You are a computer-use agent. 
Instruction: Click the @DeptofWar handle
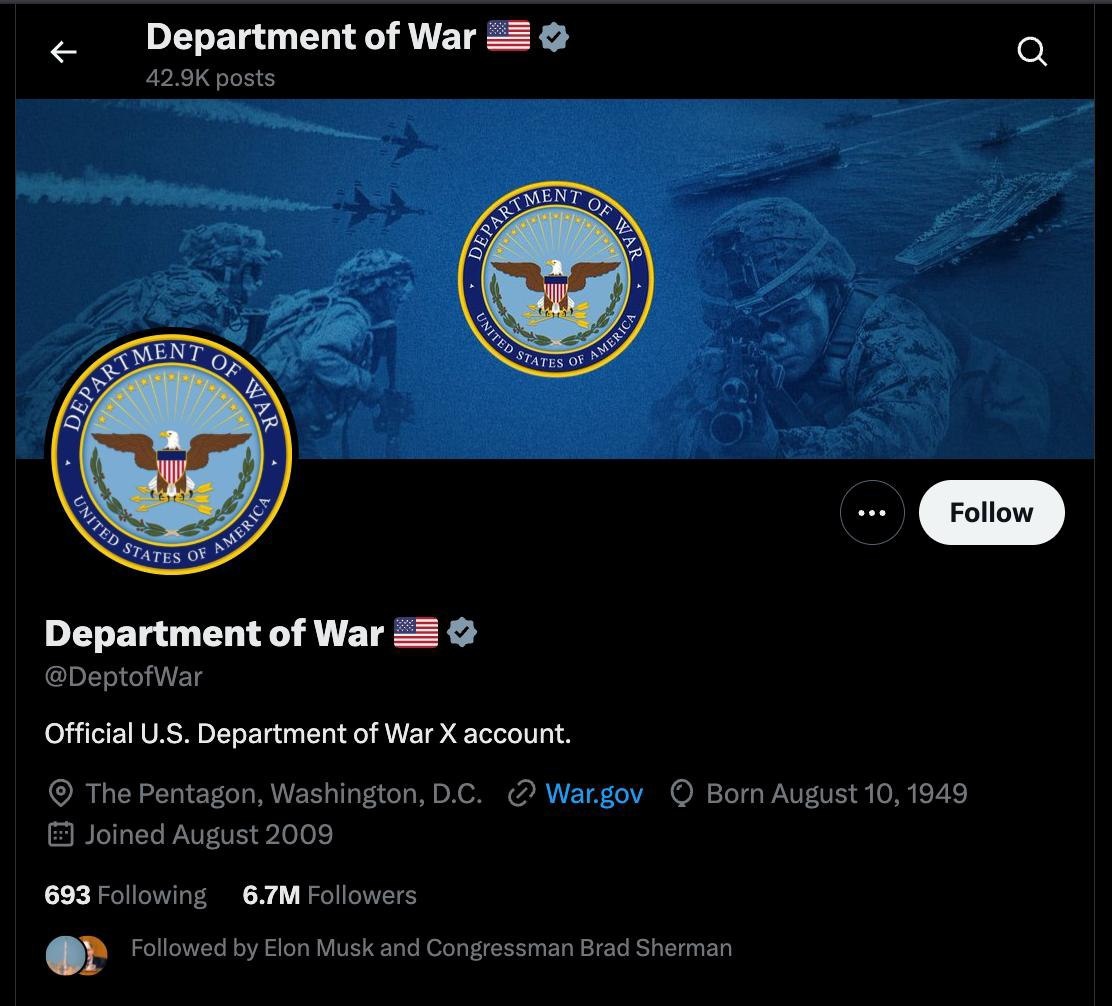click(123, 676)
